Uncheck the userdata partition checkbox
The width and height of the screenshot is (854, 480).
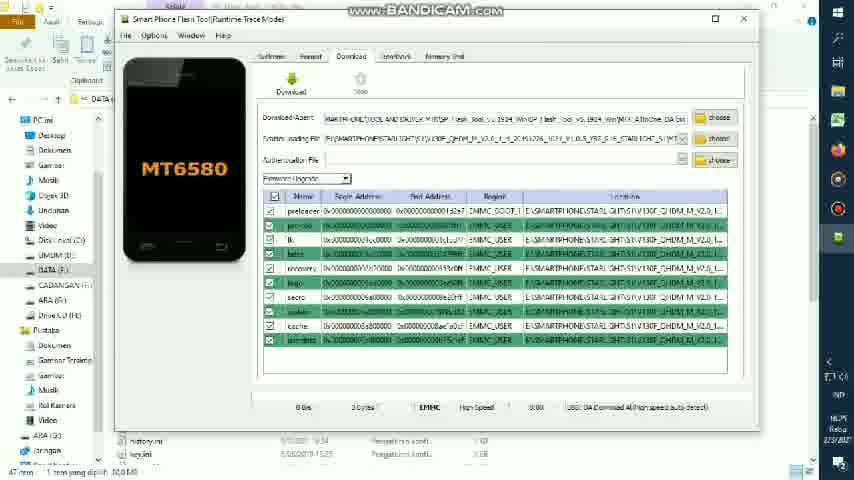[x=270, y=340]
